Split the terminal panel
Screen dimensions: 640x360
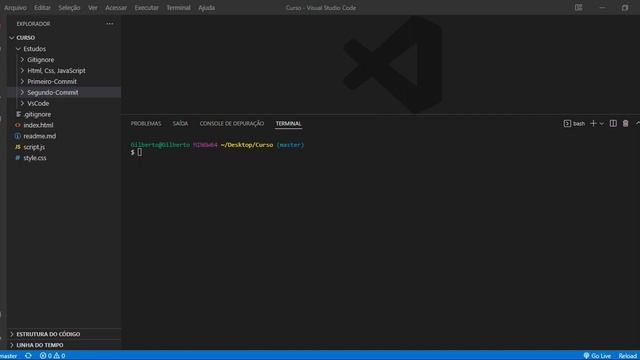coord(613,123)
